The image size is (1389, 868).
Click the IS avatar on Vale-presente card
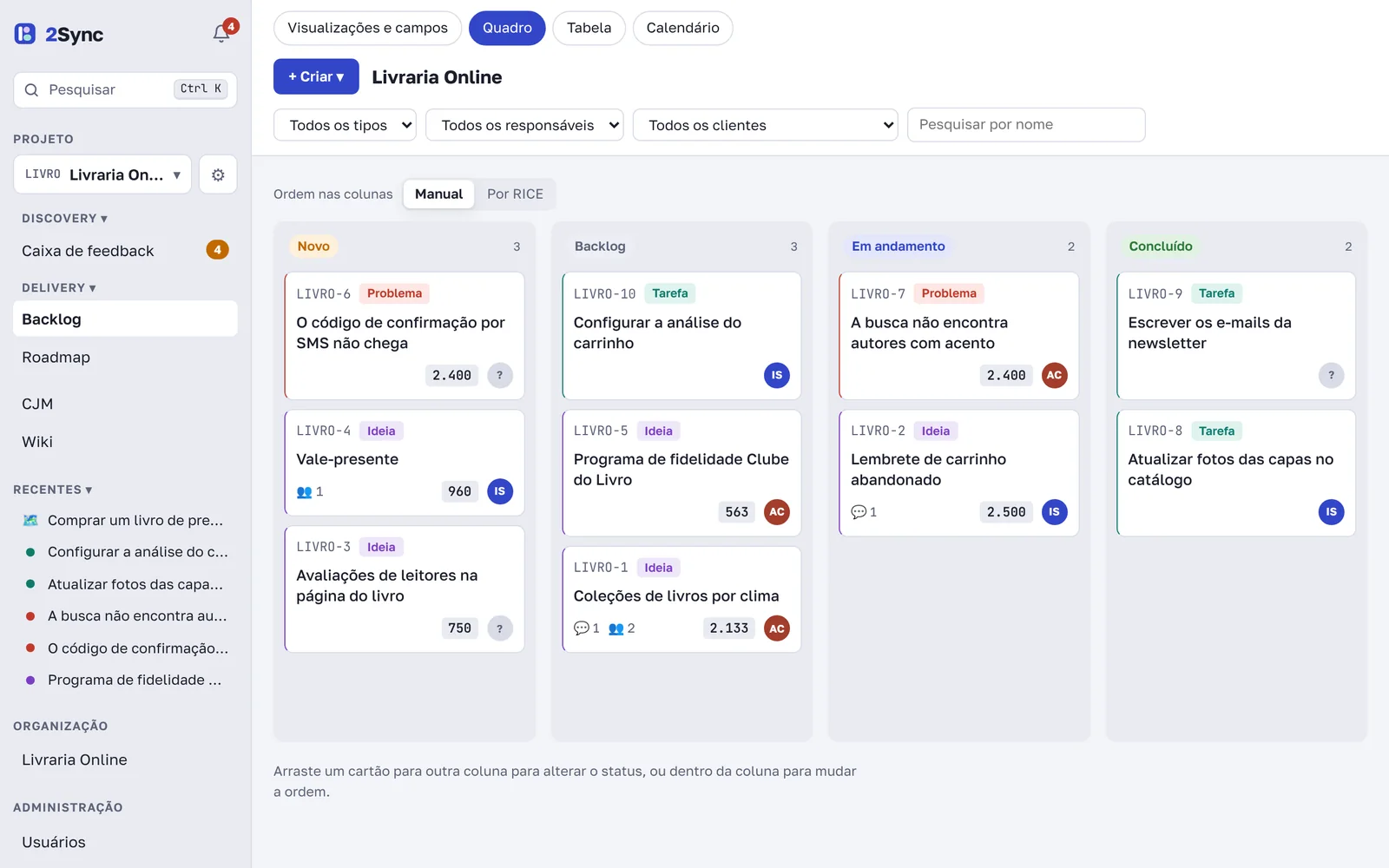[x=499, y=491]
